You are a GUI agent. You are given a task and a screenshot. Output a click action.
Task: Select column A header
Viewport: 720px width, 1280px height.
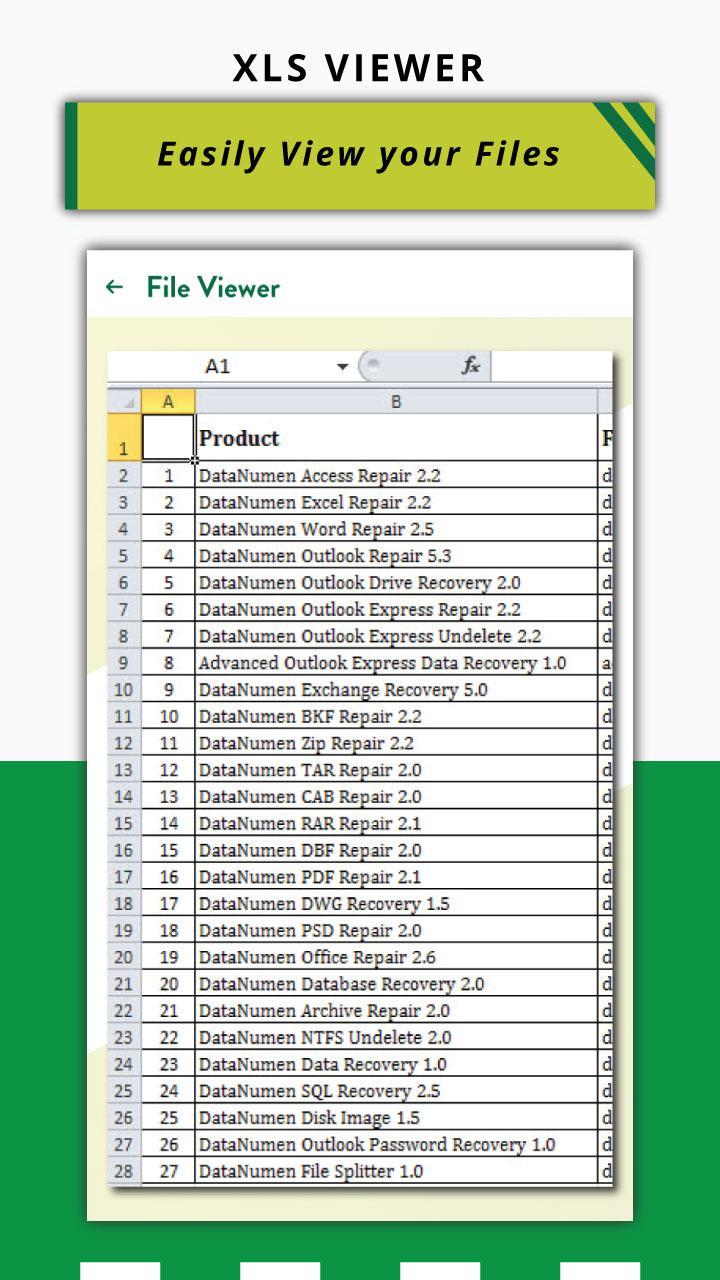168,402
